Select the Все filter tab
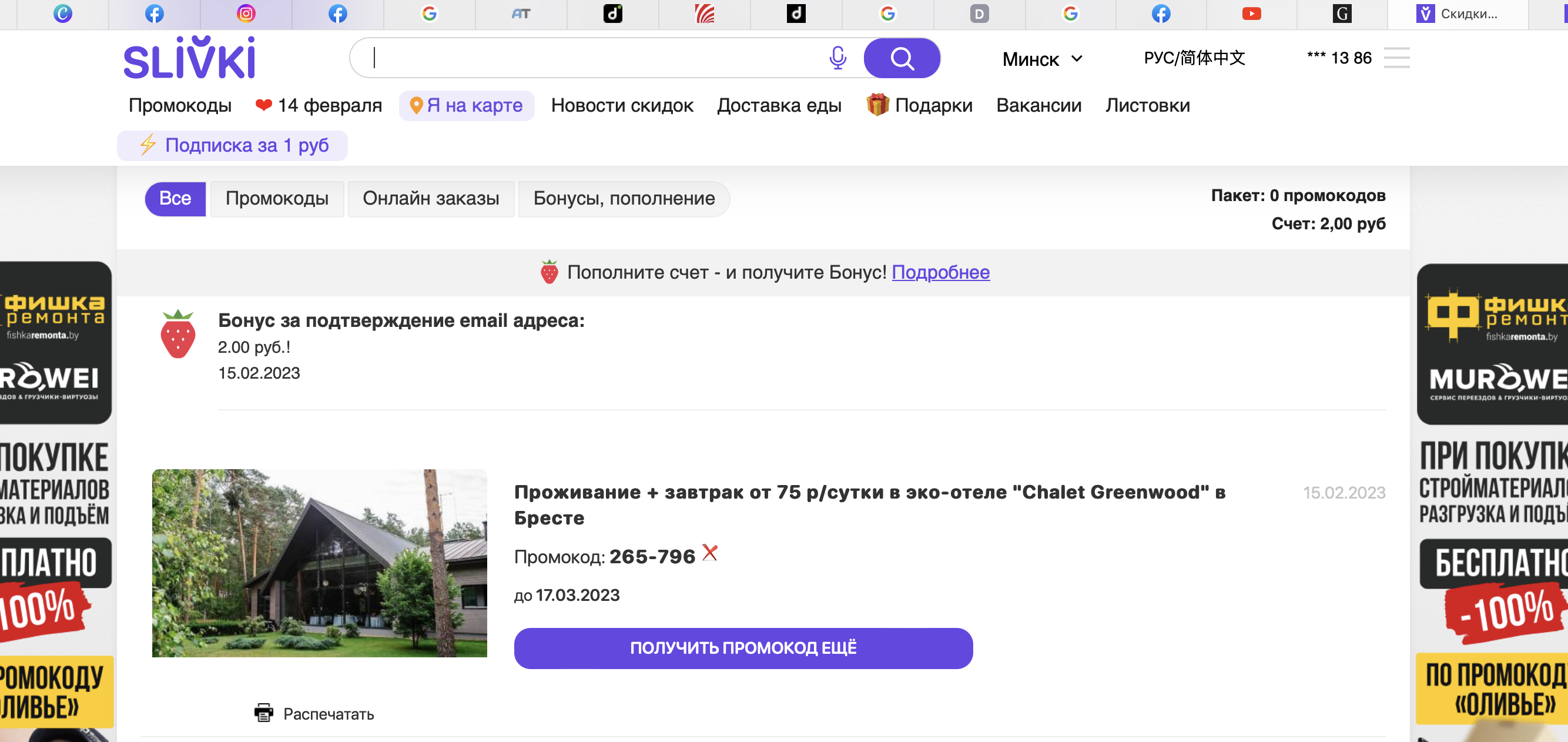Viewport: 1568px width, 742px height. point(175,199)
